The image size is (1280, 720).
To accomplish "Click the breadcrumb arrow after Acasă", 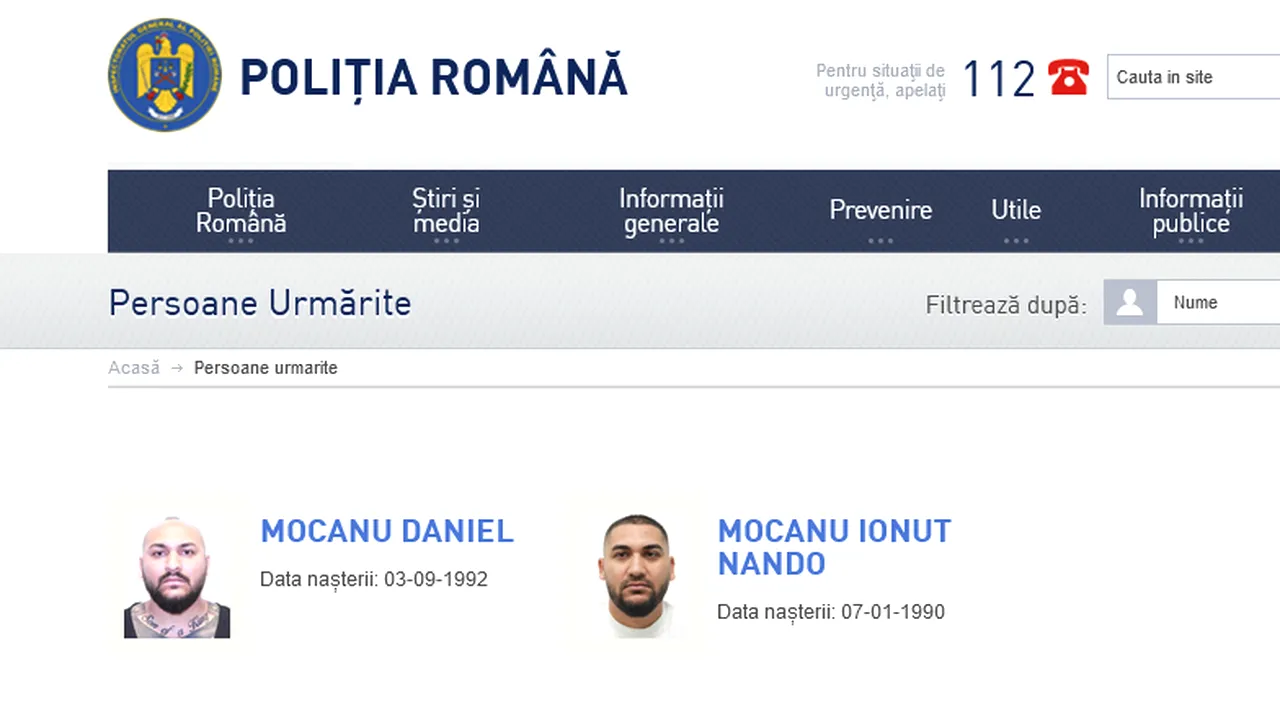I will 177,368.
